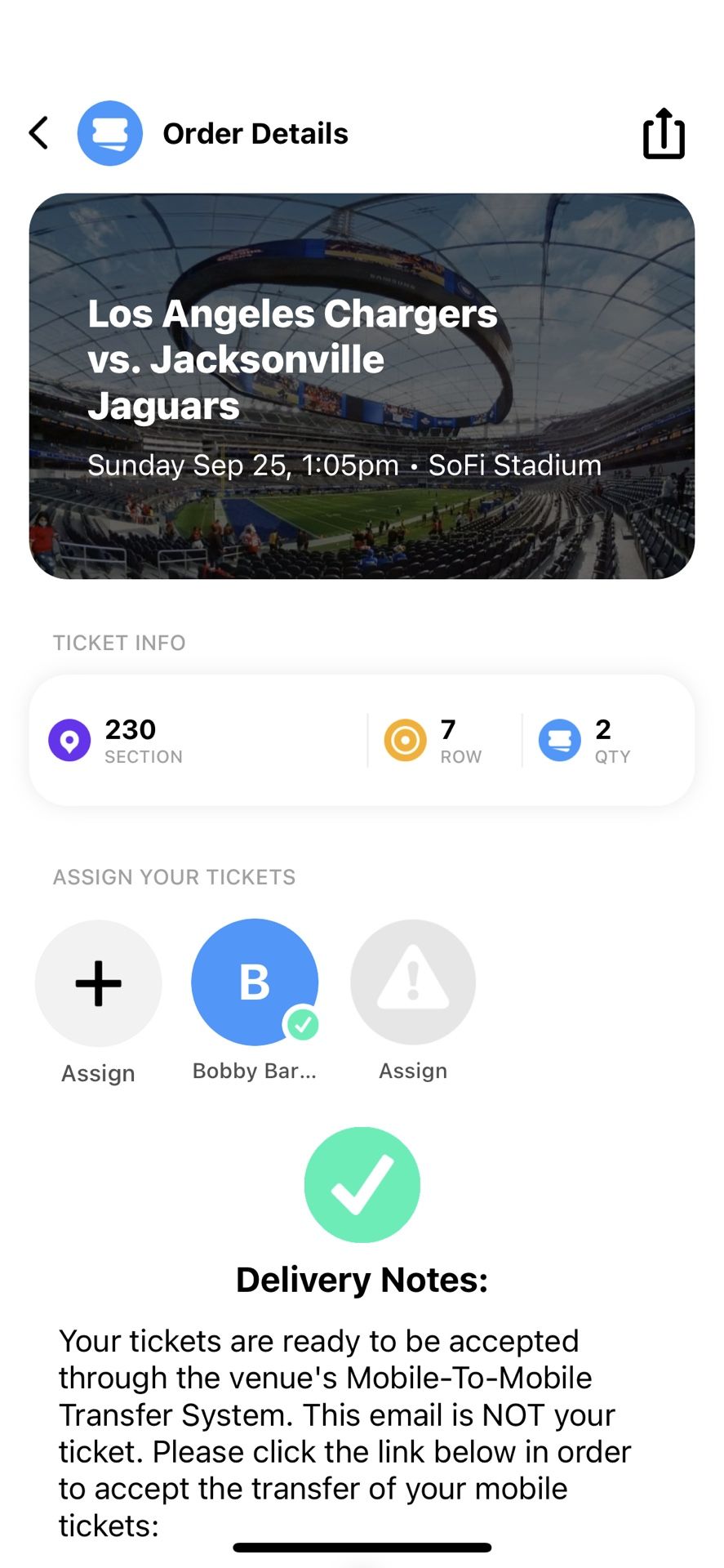Tap the blue ticket logo icon

pyautogui.click(x=110, y=133)
